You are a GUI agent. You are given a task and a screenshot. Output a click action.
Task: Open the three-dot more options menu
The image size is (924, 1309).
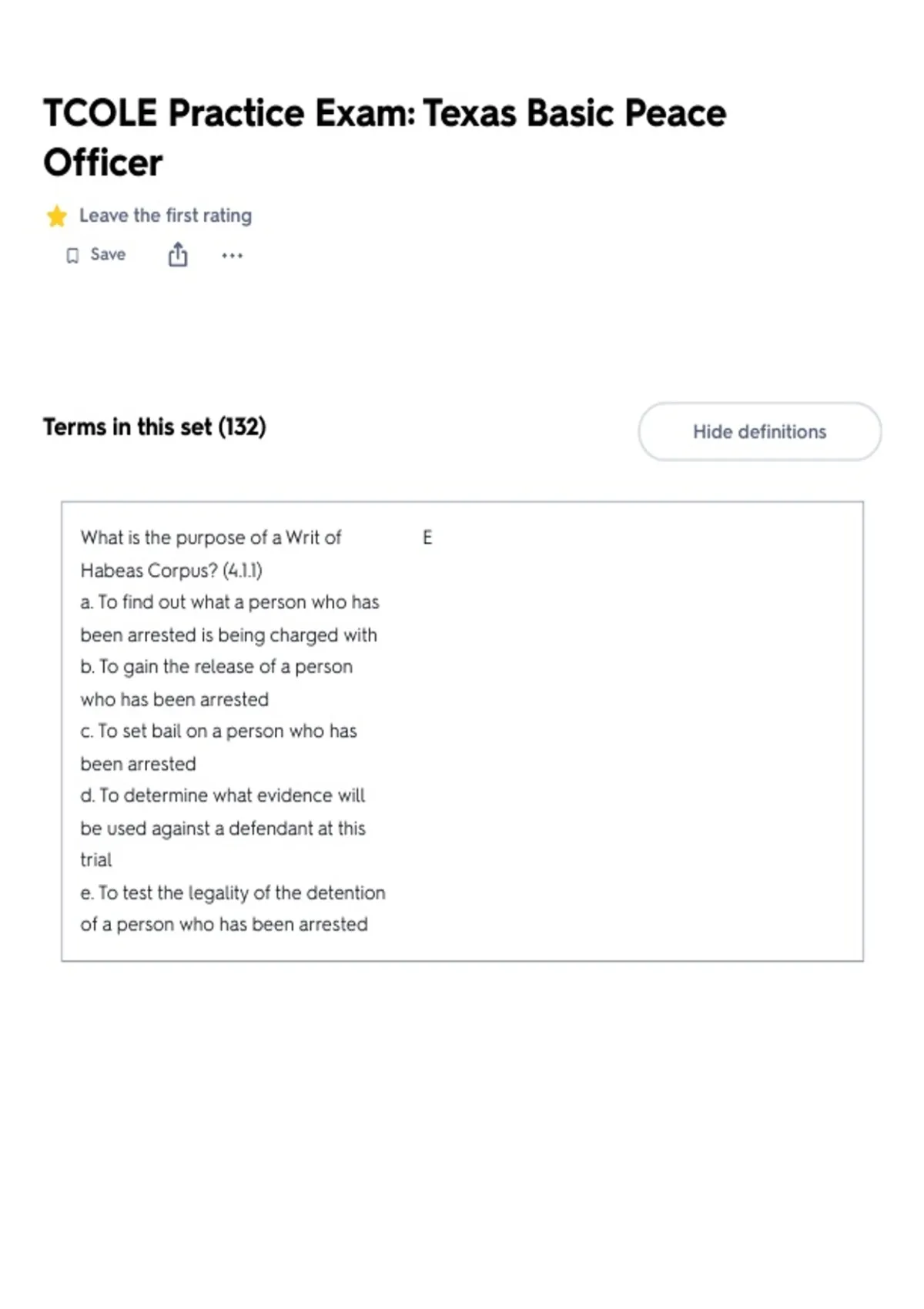tap(232, 256)
